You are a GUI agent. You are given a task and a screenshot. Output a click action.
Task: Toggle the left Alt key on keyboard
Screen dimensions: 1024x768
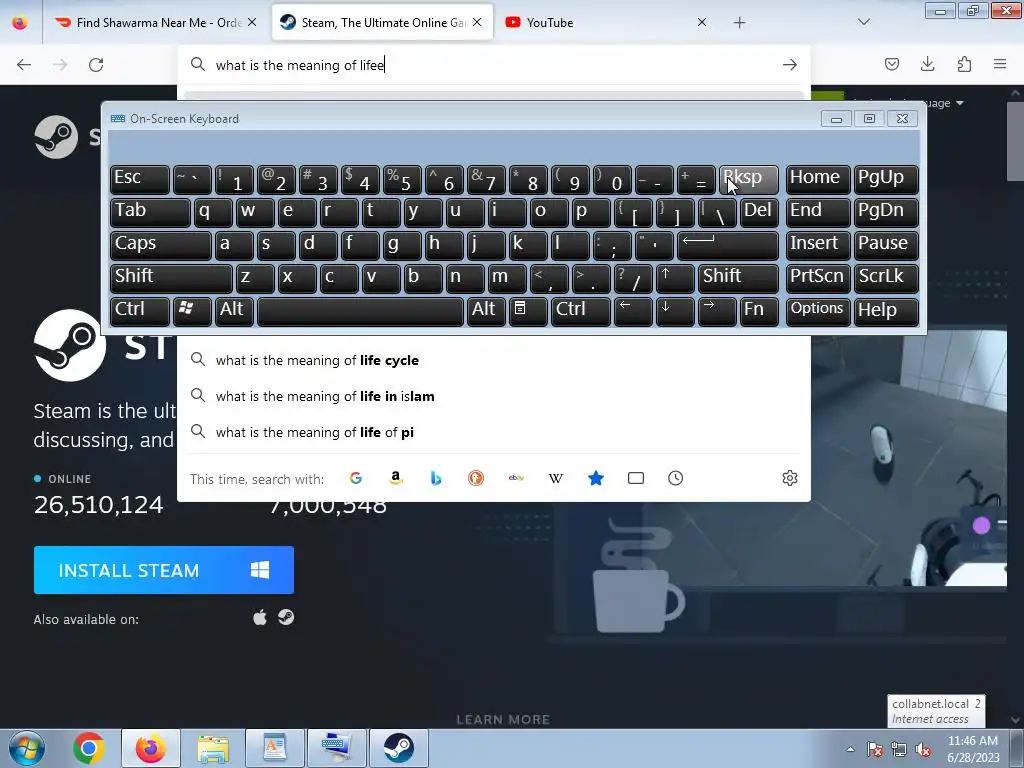click(x=234, y=312)
